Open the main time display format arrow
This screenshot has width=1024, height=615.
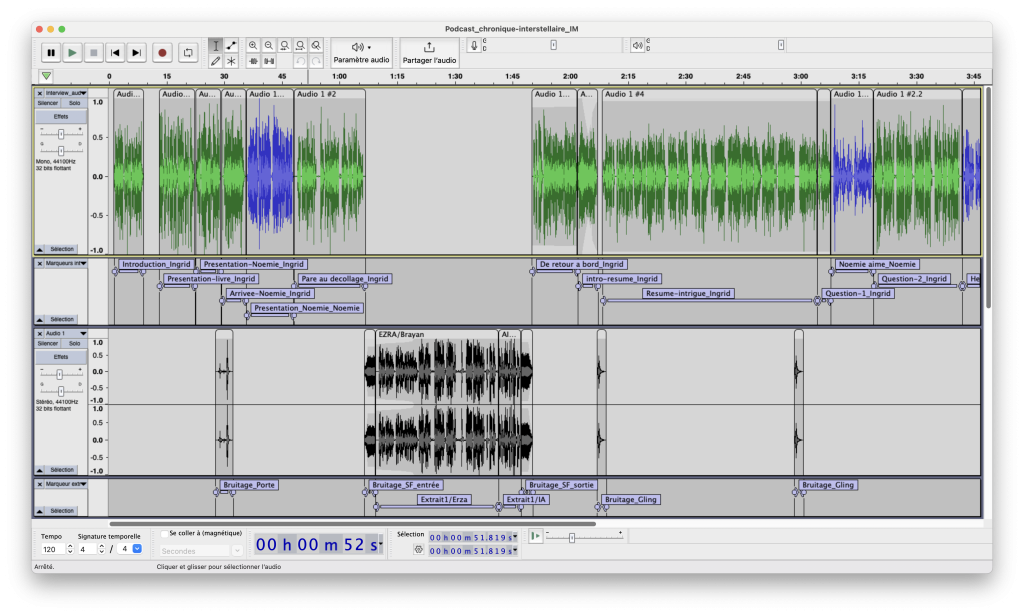click(381, 544)
